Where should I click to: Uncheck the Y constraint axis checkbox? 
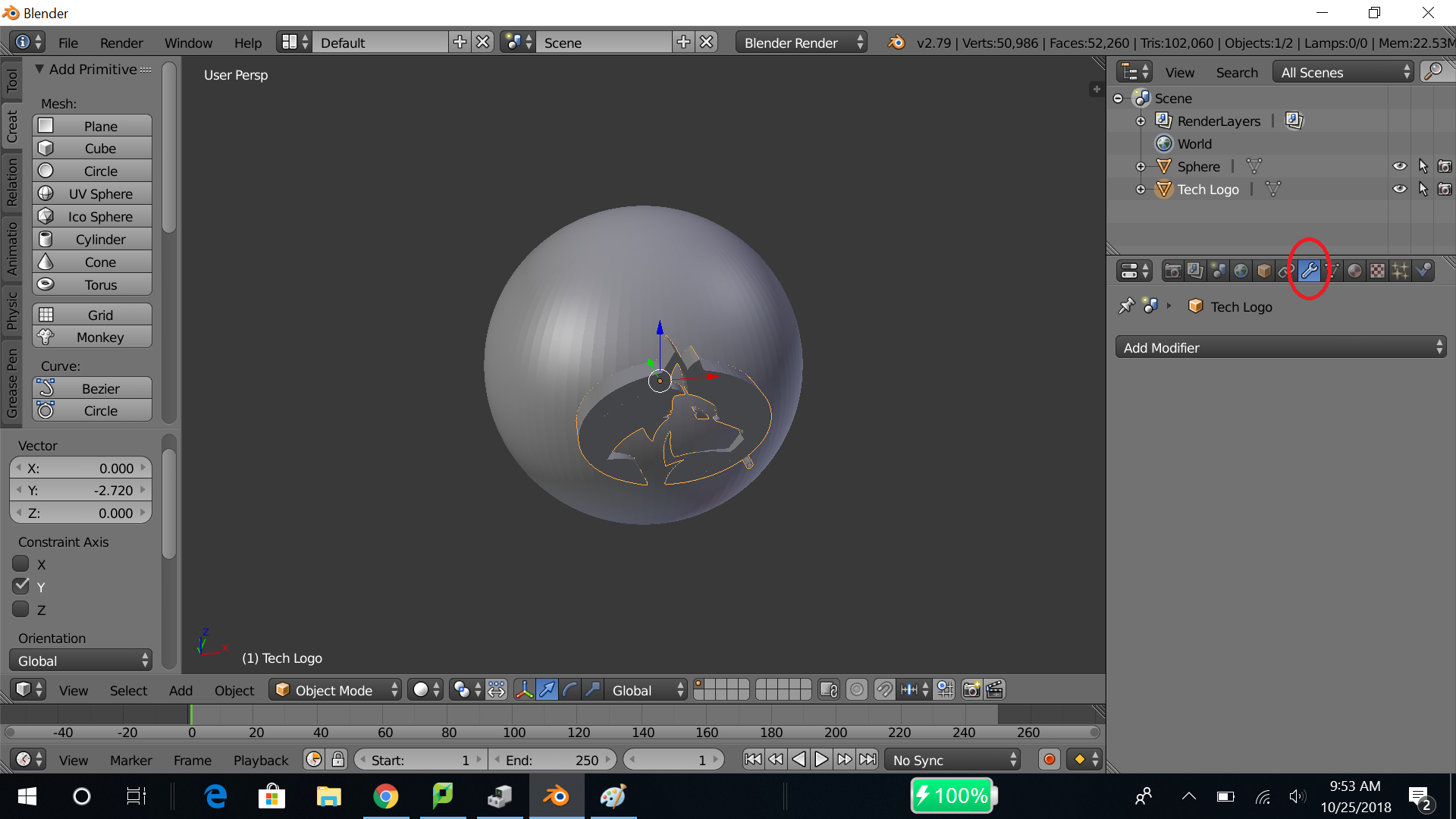21,586
